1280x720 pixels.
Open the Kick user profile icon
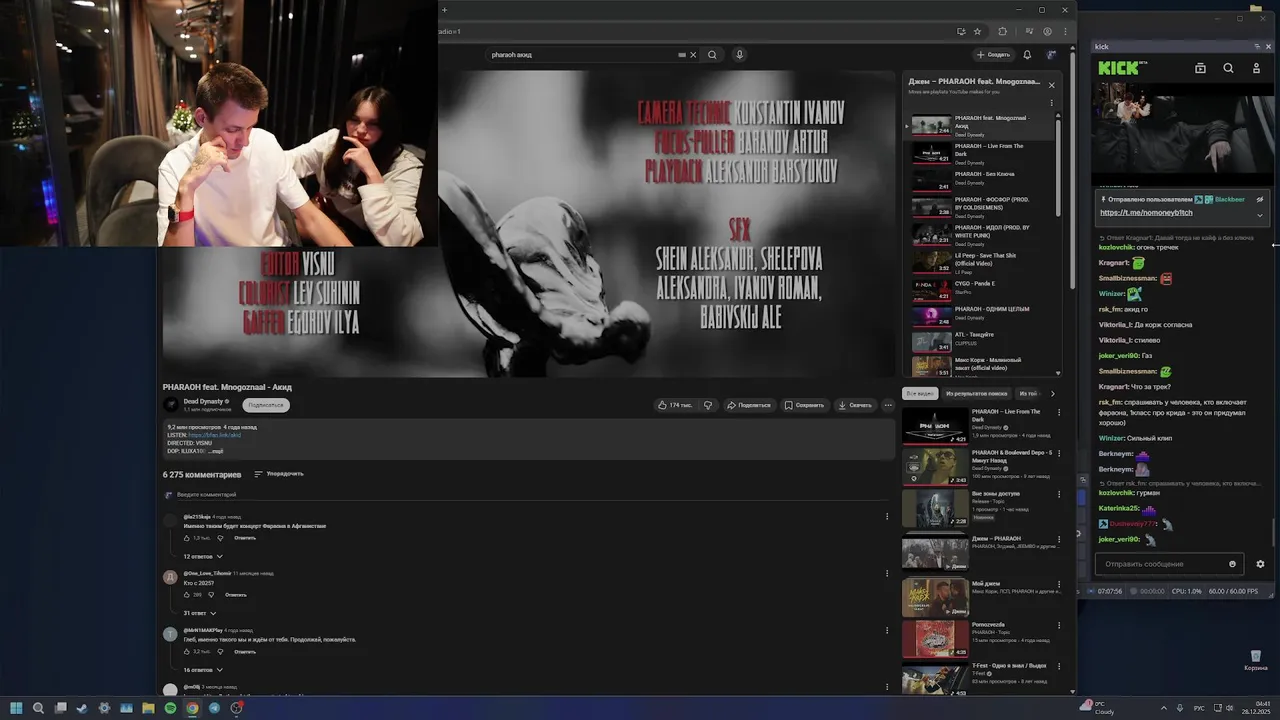tap(1256, 68)
